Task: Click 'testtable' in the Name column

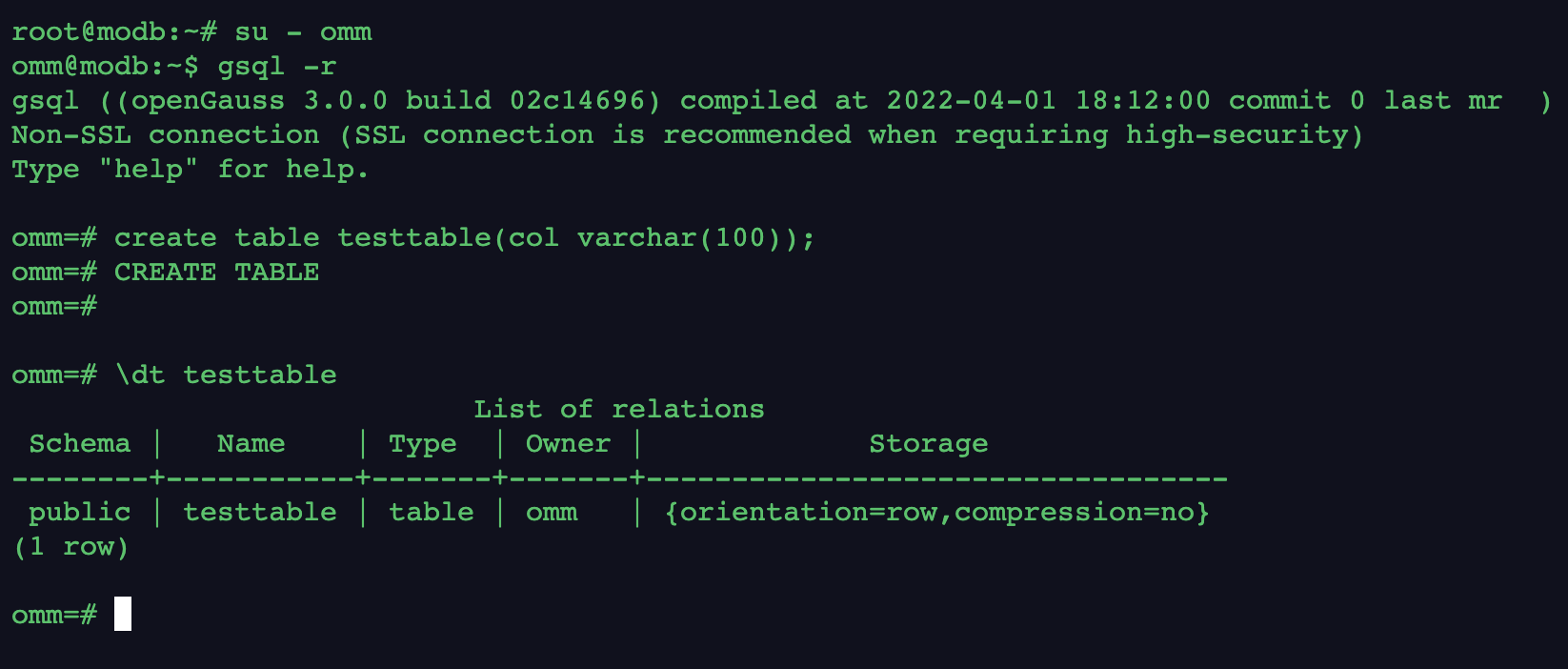Action: (259, 513)
